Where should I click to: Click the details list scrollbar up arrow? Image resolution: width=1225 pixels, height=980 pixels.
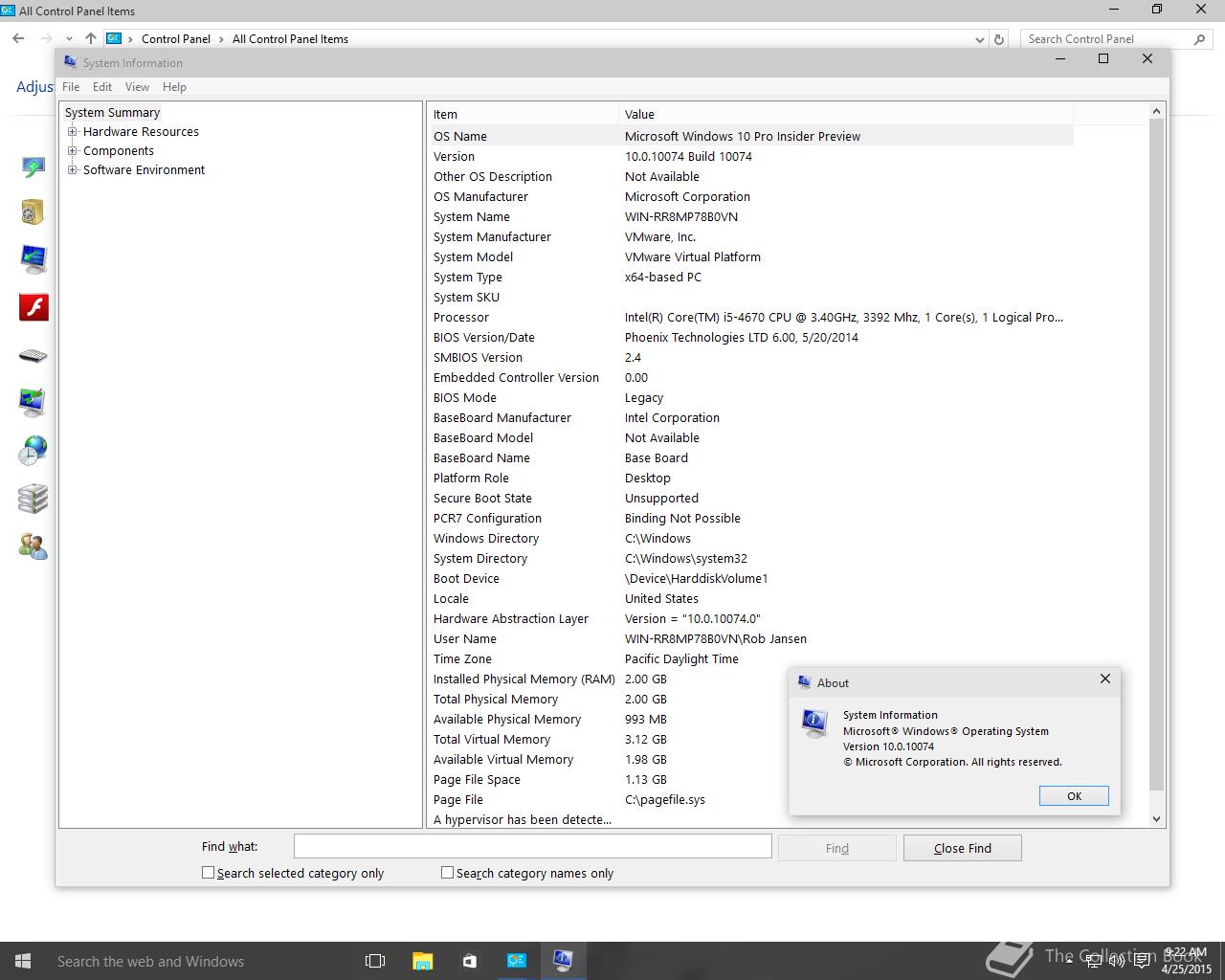[1156, 111]
